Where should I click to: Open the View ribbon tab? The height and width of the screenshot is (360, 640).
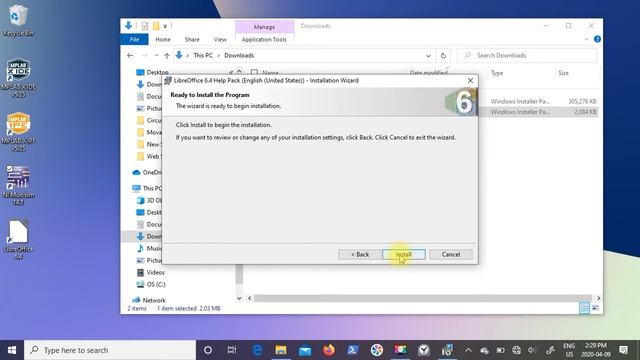pos(220,40)
